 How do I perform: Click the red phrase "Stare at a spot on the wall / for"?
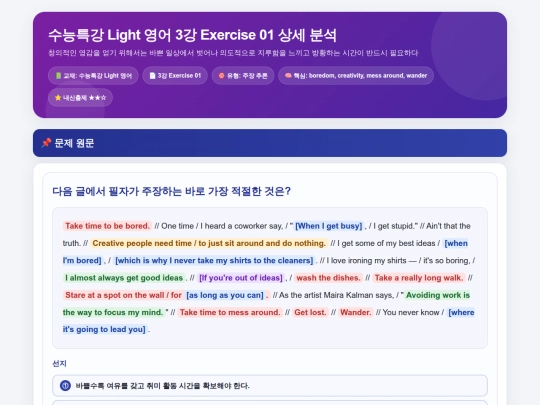123,295
